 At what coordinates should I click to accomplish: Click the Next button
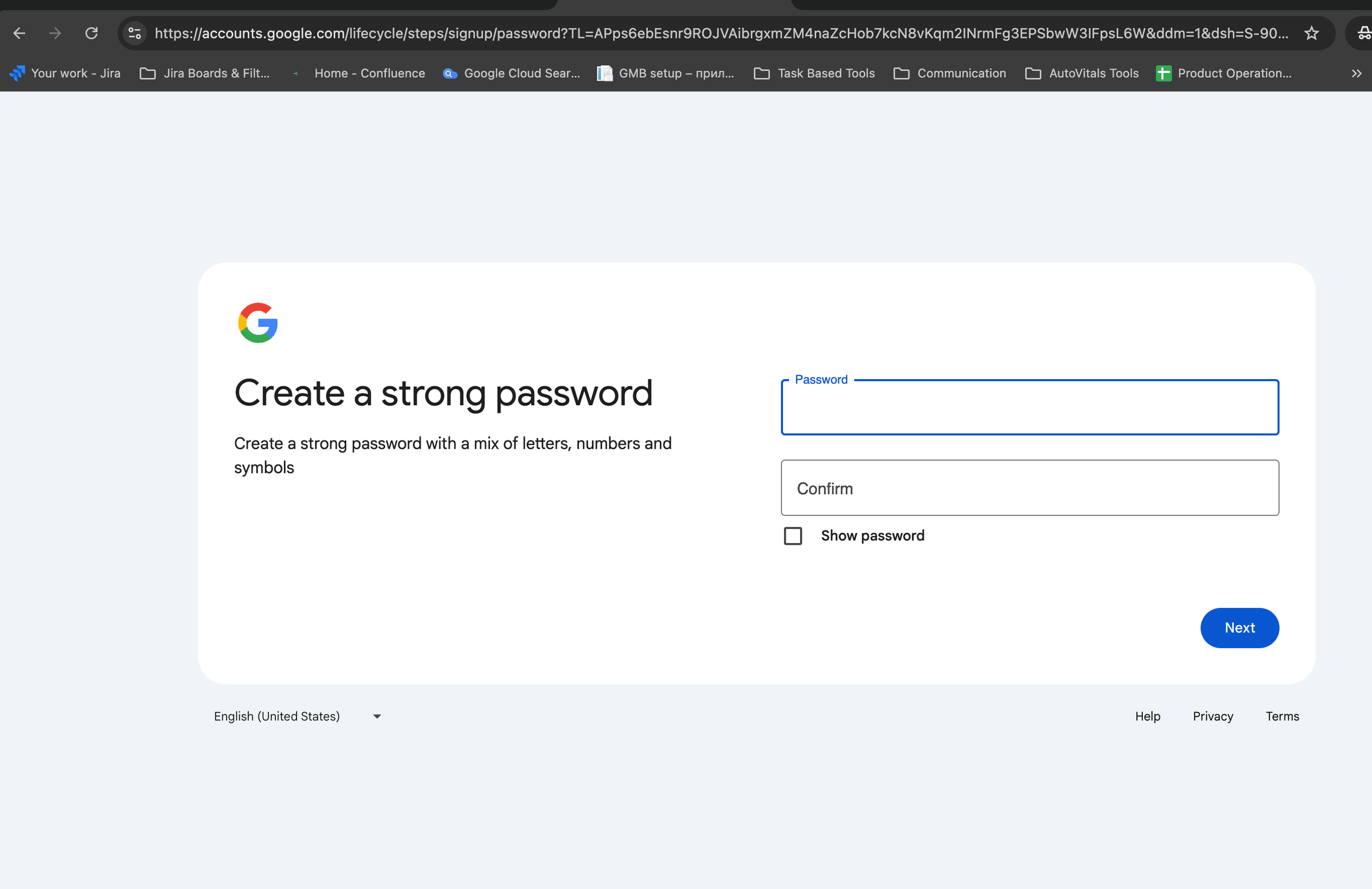coord(1240,628)
